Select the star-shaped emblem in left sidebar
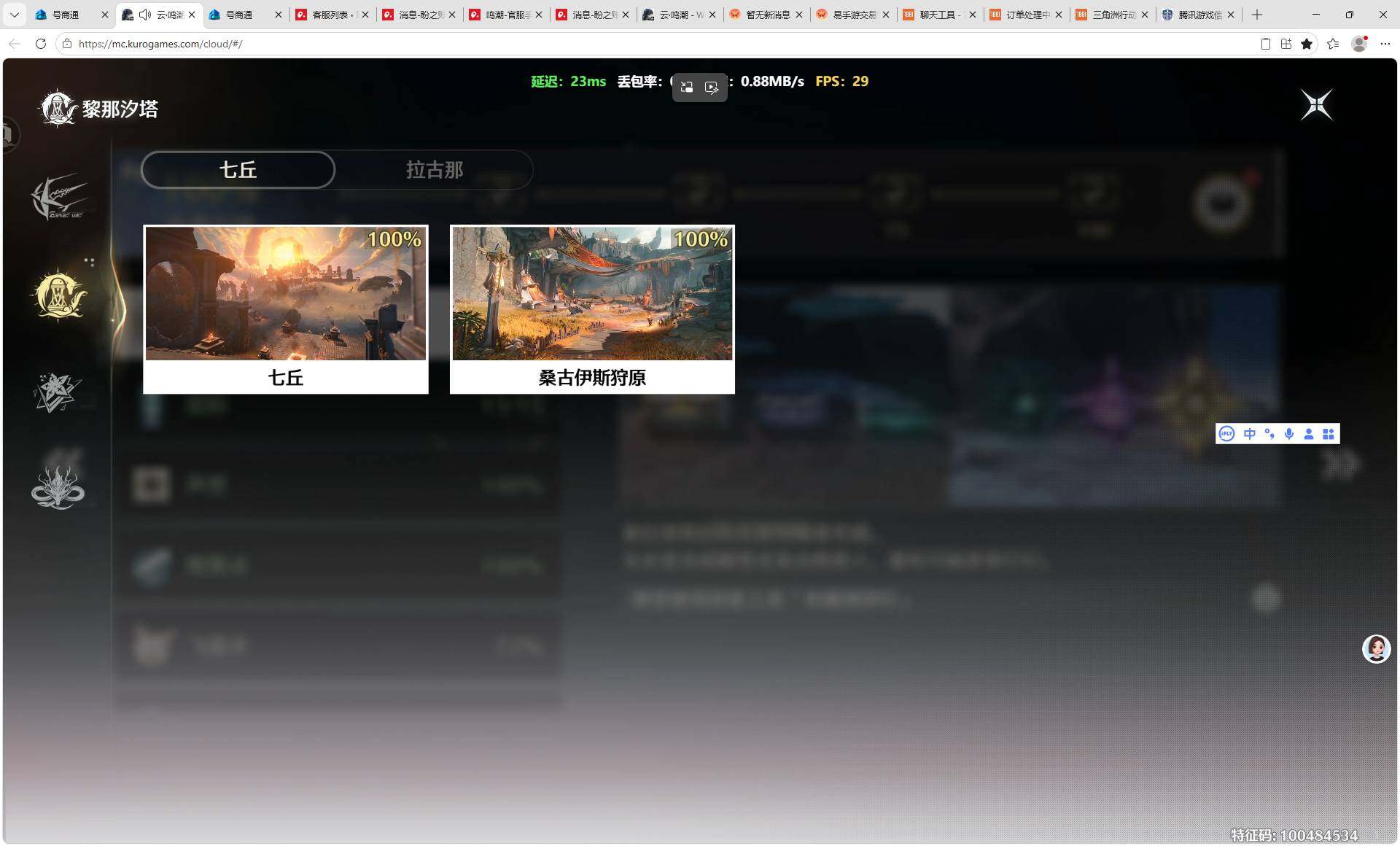 (57, 392)
